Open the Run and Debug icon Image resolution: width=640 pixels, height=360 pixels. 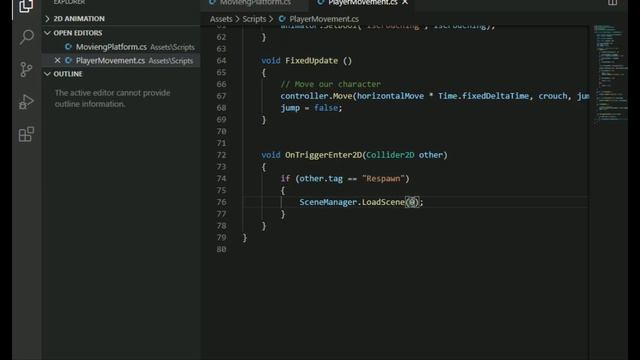click(26, 102)
